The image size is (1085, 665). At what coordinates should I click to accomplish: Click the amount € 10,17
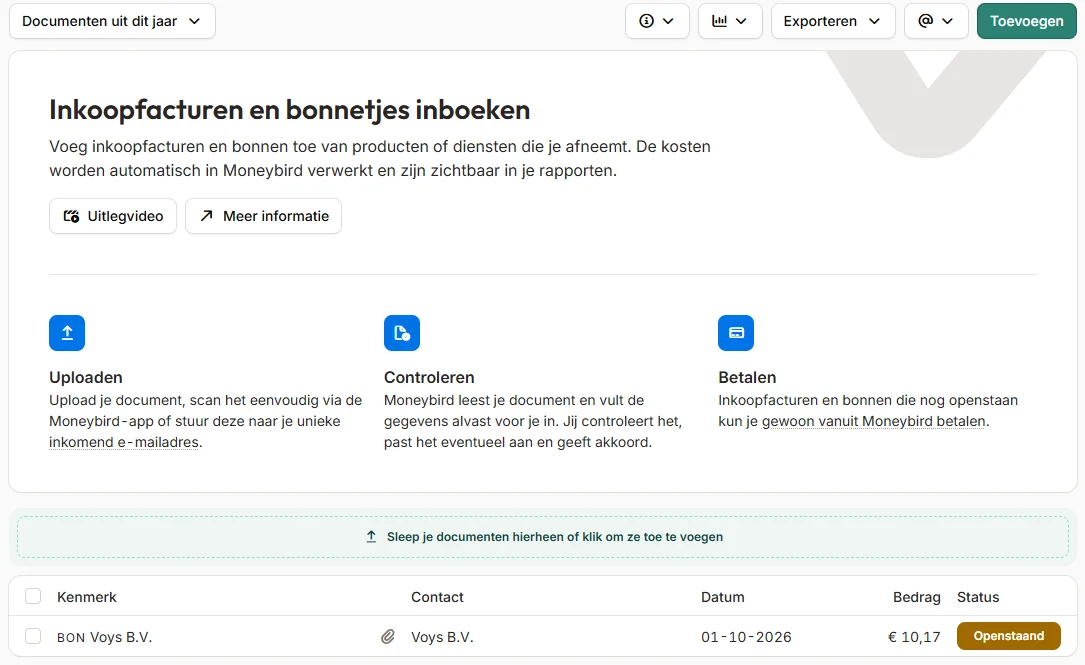click(x=914, y=637)
